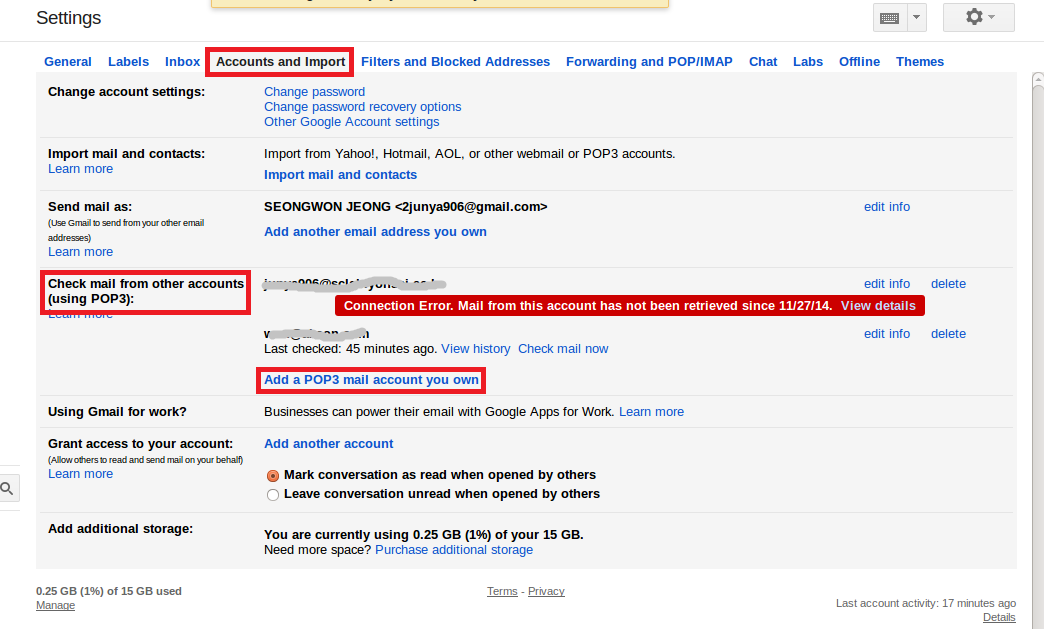
Task: Open View history link
Action: click(475, 349)
